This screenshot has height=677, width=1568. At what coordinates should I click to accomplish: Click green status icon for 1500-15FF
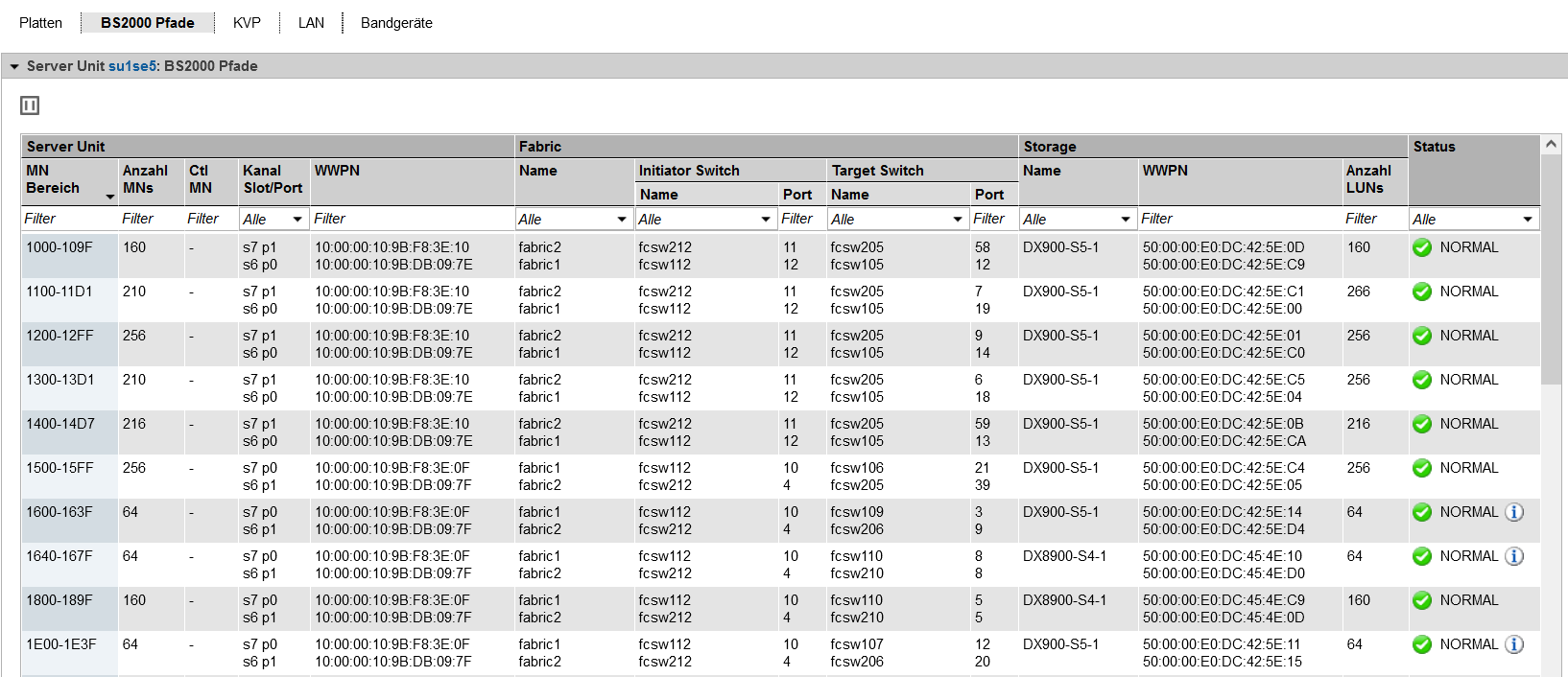(1422, 468)
